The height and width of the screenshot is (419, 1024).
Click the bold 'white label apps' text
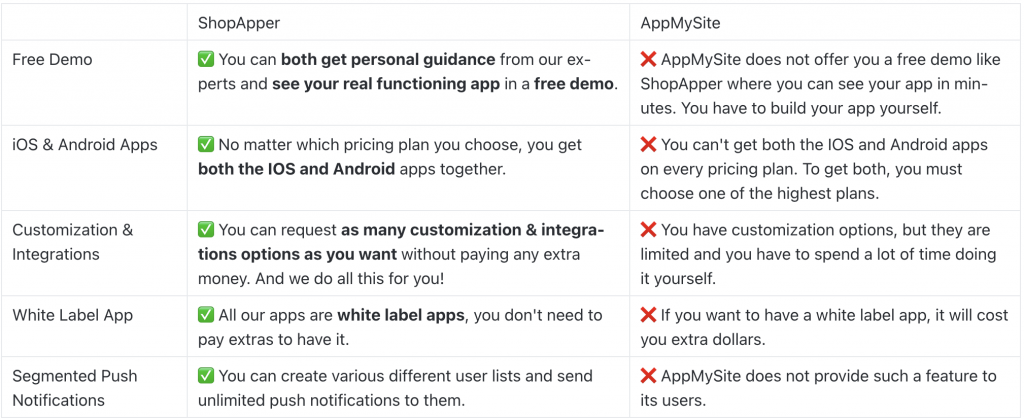[x=400, y=315]
